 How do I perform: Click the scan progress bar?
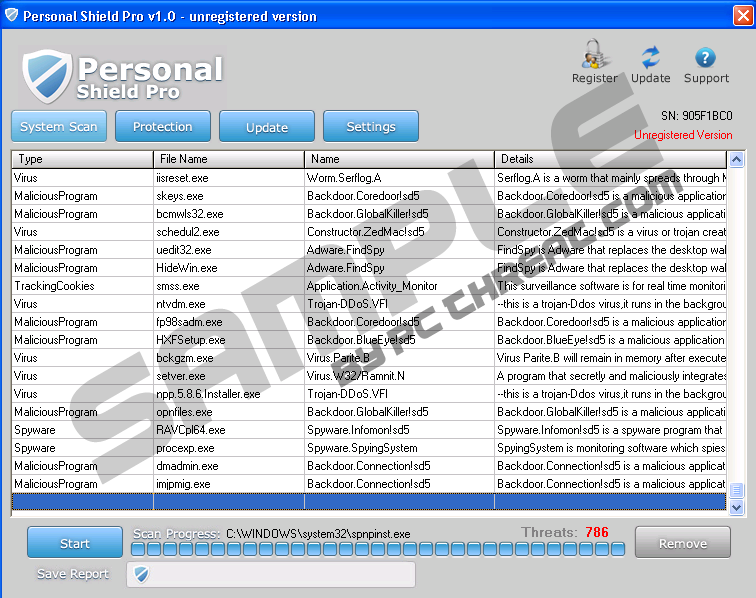coord(378,549)
